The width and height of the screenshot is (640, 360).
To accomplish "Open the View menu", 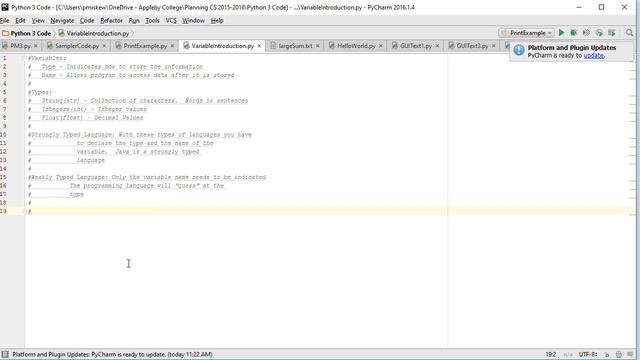I will click(x=38, y=20).
